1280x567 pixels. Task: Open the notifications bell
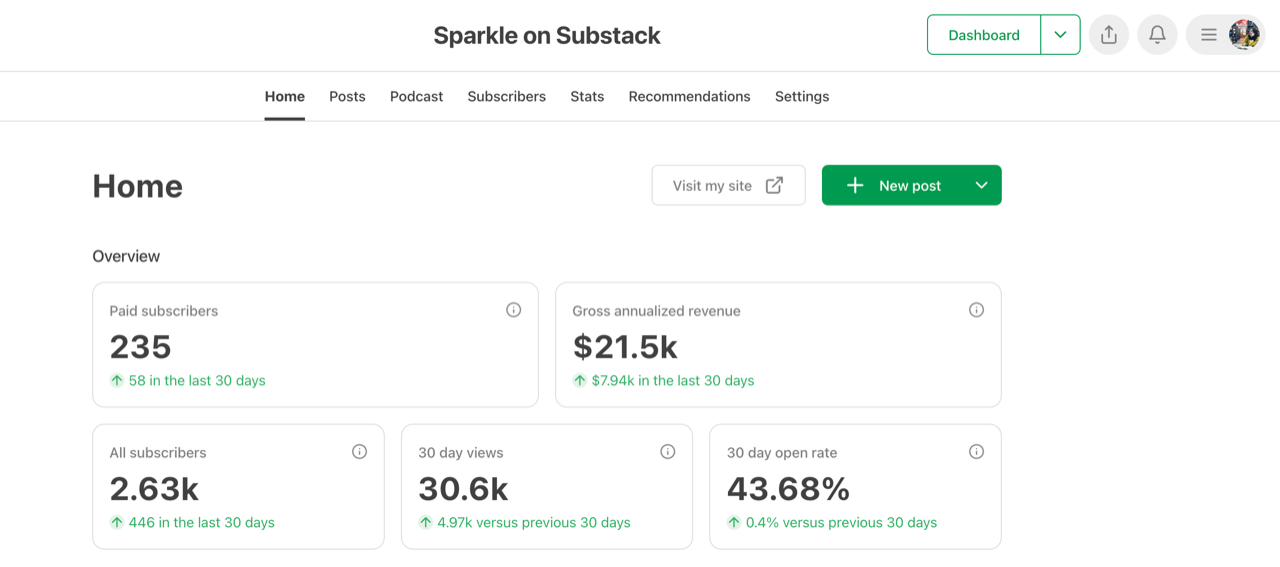click(1157, 35)
